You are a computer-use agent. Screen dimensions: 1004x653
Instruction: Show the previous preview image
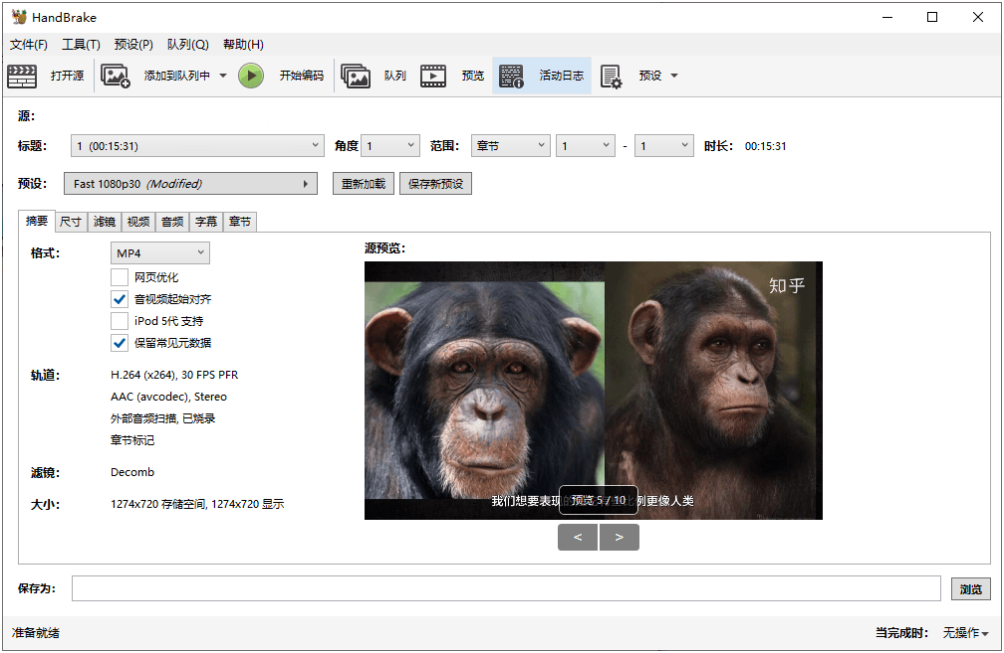(x=578, y=537)
